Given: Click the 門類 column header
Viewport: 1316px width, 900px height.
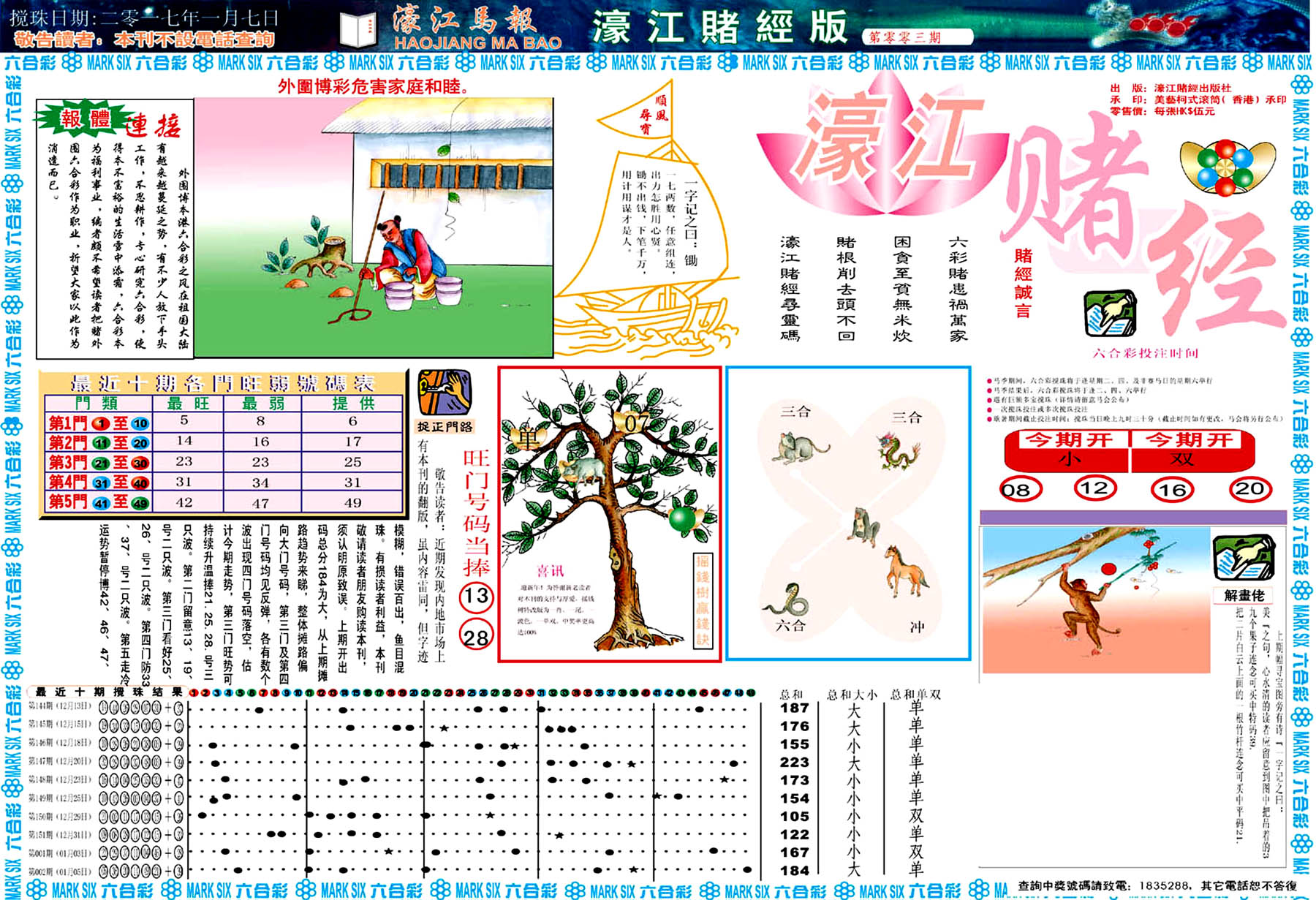Looking at the screenshot, I should click(x=97, y=403).
